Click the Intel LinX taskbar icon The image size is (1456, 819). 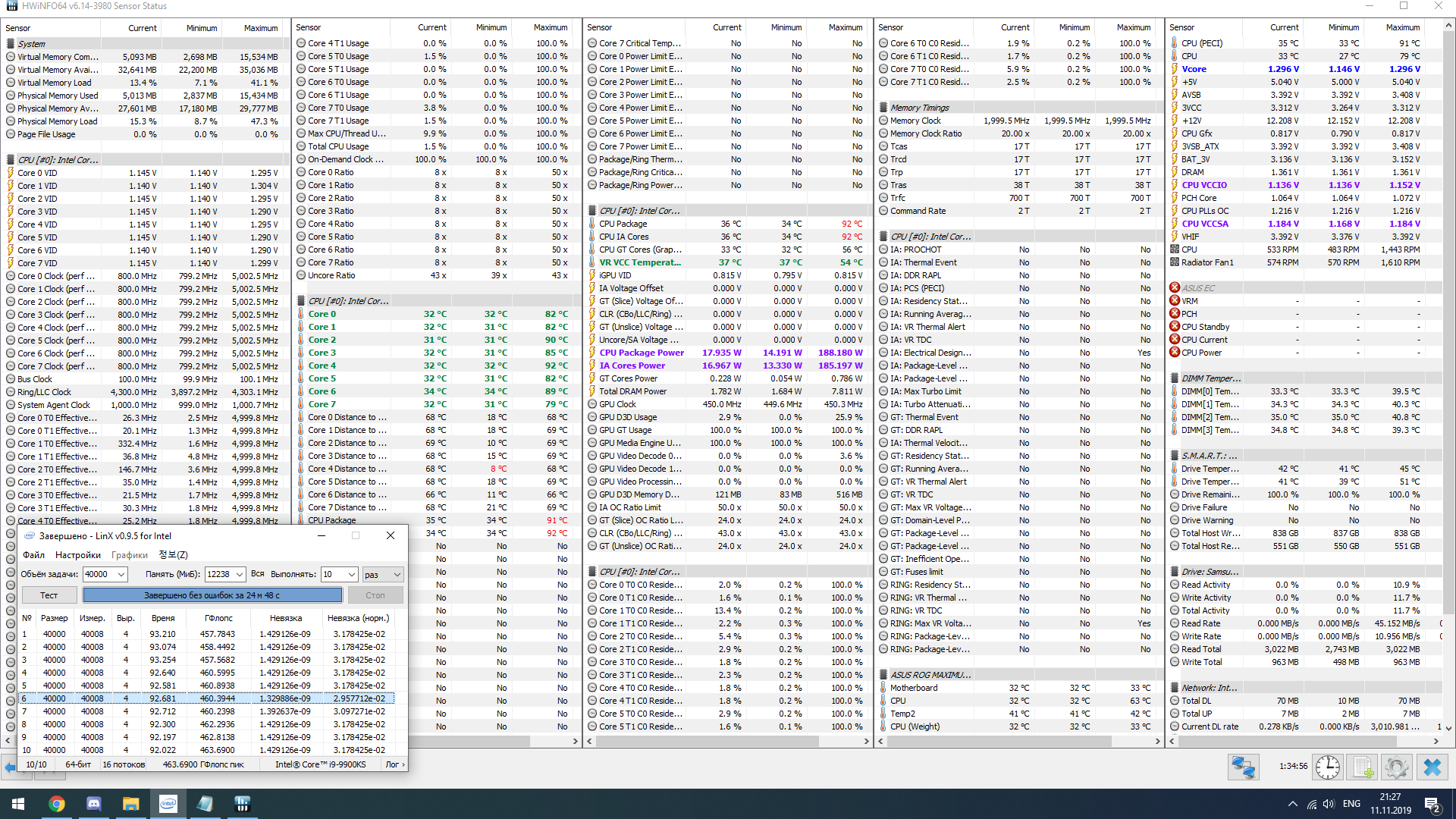[x=168, y=804]
